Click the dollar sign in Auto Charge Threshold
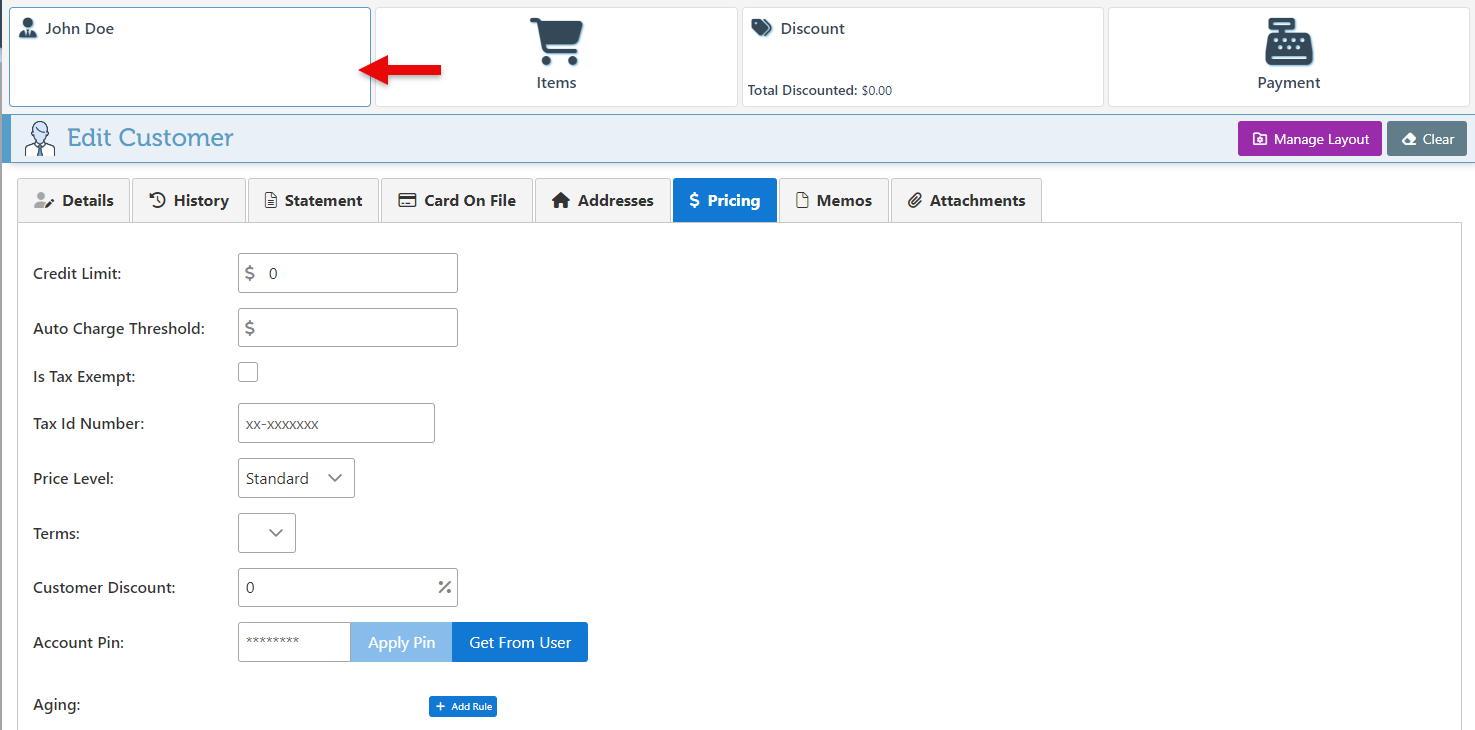The height and width of the screenshot is (730, 1475). click(250, 328)
